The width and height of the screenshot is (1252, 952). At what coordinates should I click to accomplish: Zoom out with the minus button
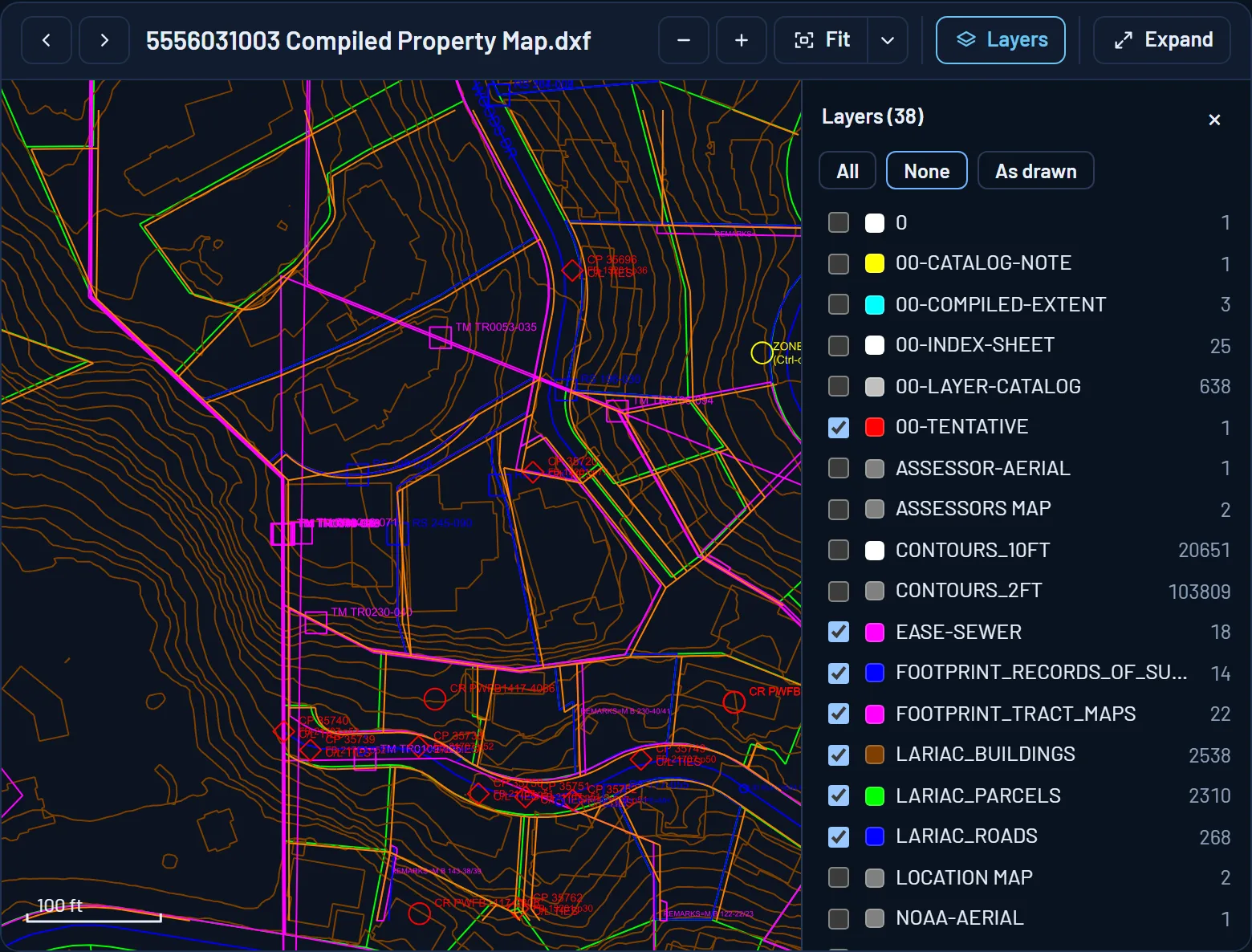(x=684, y=40)
